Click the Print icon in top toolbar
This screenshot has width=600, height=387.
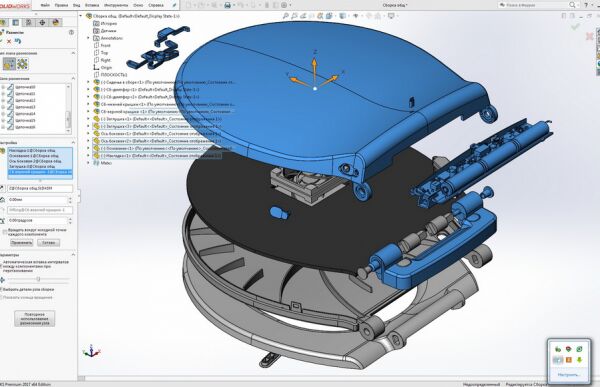[228, 5]
